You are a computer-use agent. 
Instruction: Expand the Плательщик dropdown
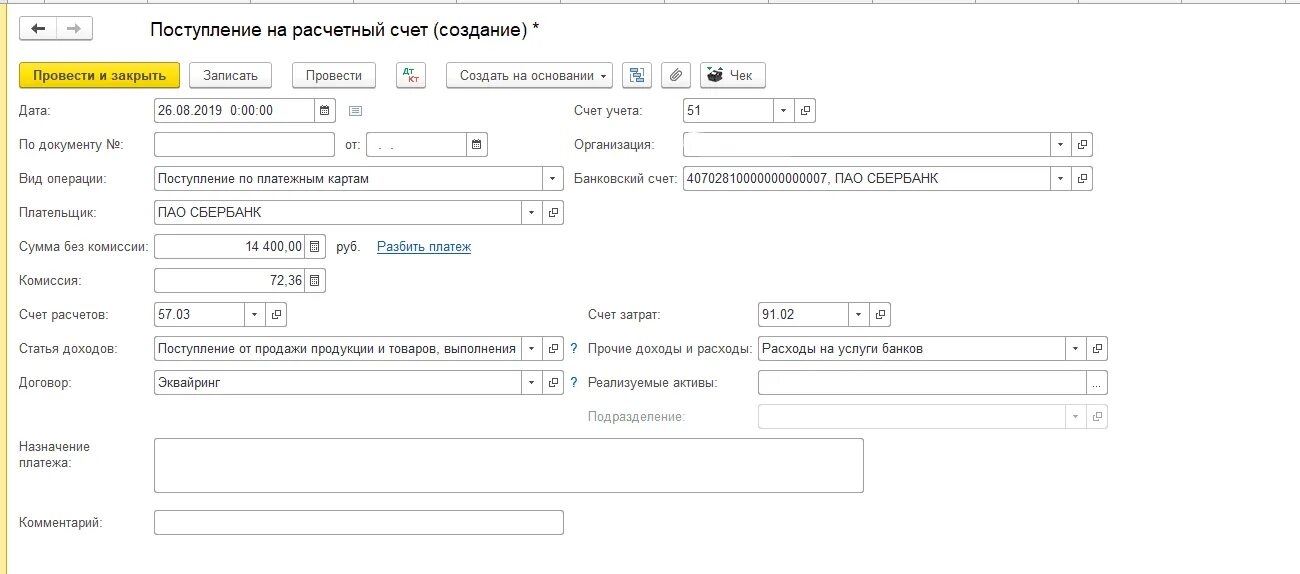531,212
